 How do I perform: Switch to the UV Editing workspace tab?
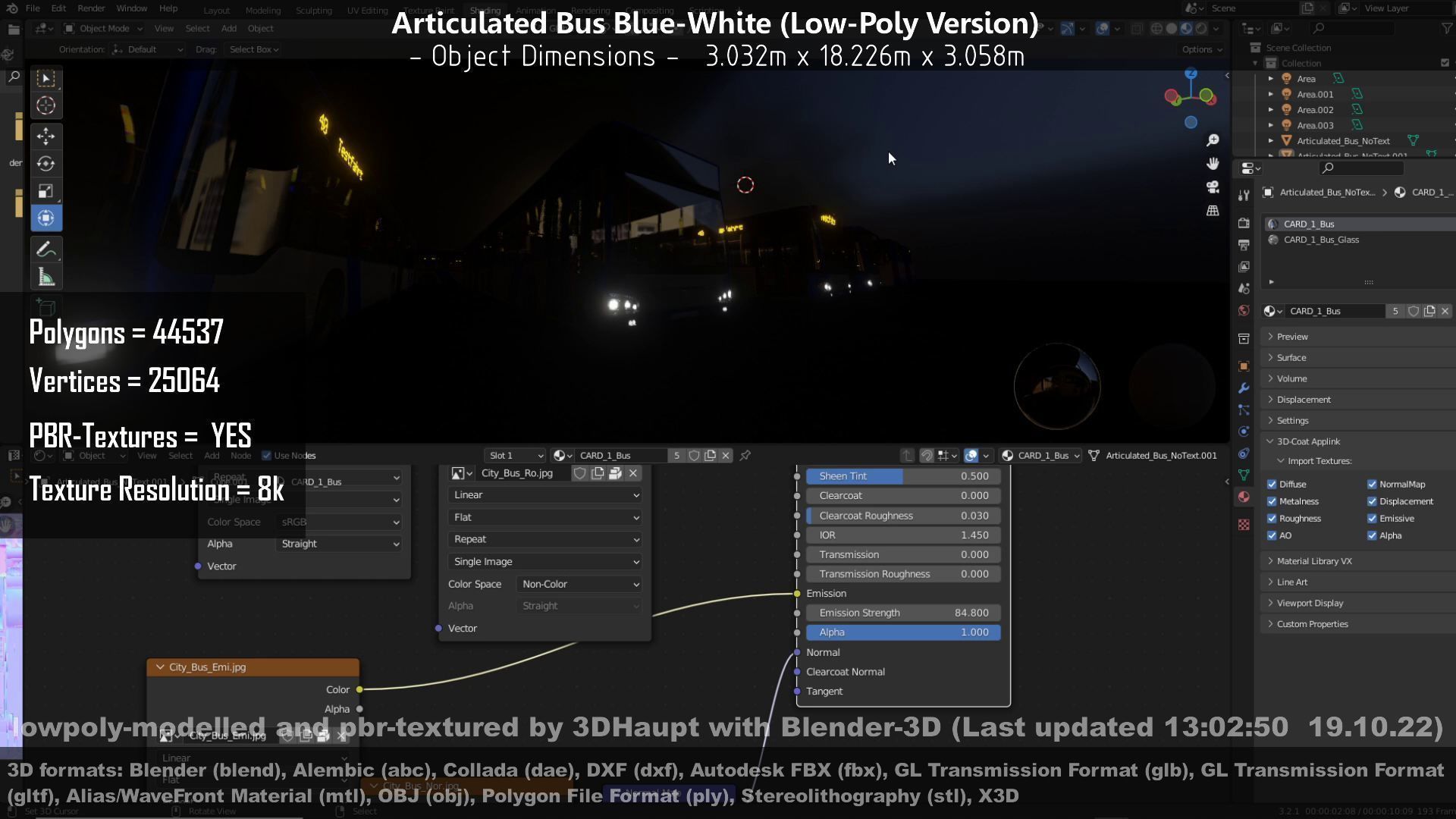tap(367, 11)
